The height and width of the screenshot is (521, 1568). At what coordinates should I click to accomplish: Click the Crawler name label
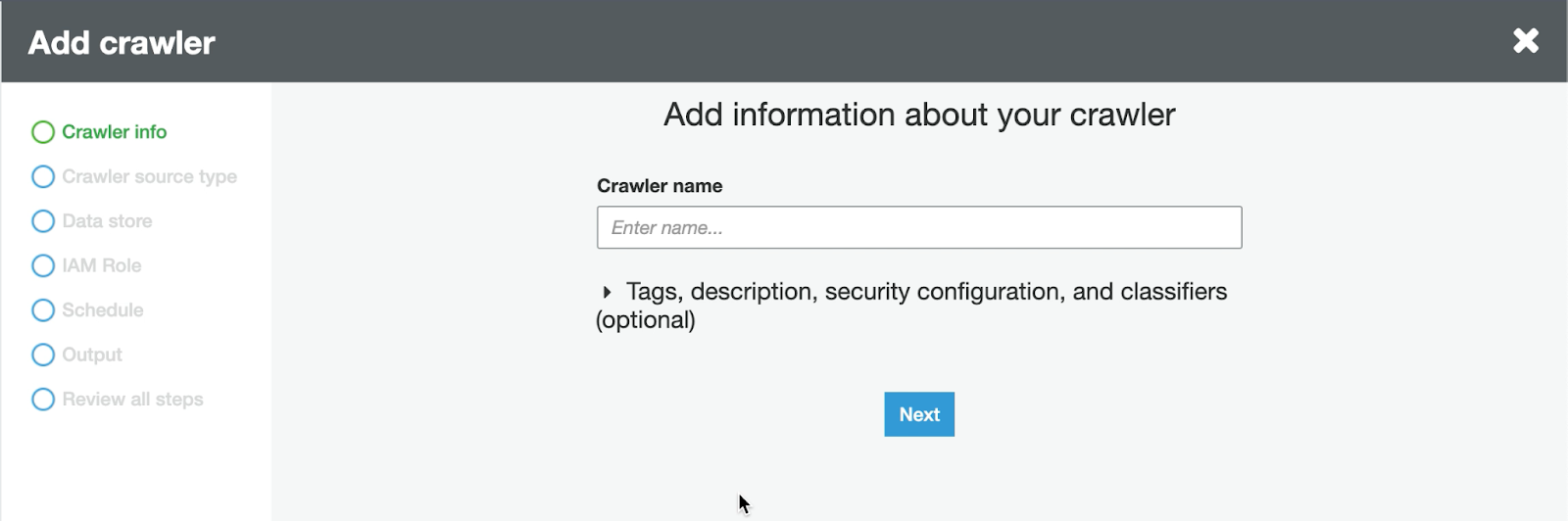(660, 186)
